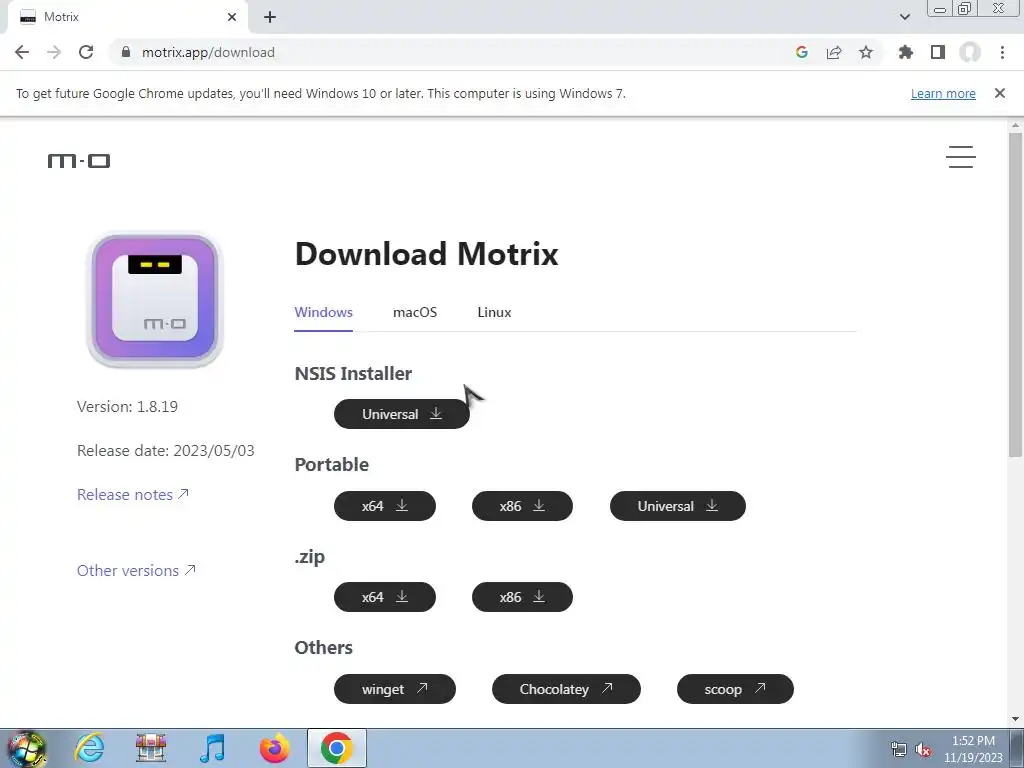Share this page using share icon
This screenshot has height=768, width=1024.
pyautogui.click(x=834, y=52)
